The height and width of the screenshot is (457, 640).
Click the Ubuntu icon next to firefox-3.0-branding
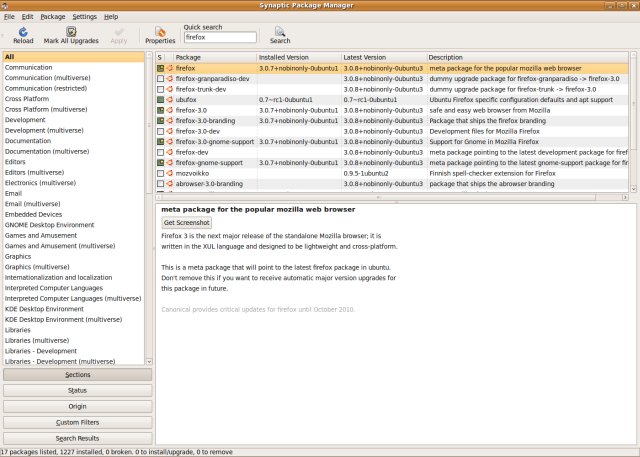tap(169, 121)
